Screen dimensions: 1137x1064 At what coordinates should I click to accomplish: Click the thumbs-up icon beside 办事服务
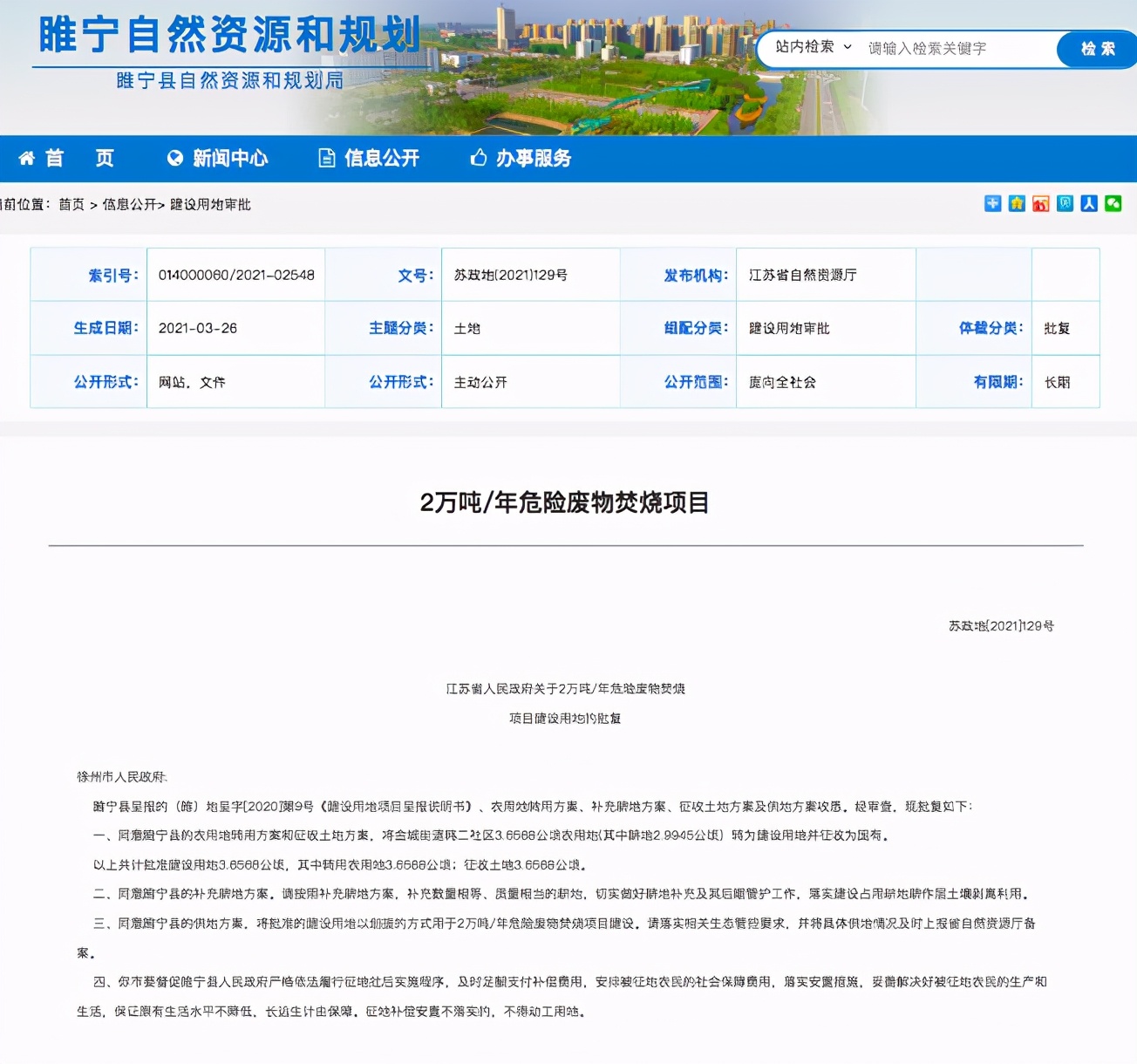tap(478, 158)
